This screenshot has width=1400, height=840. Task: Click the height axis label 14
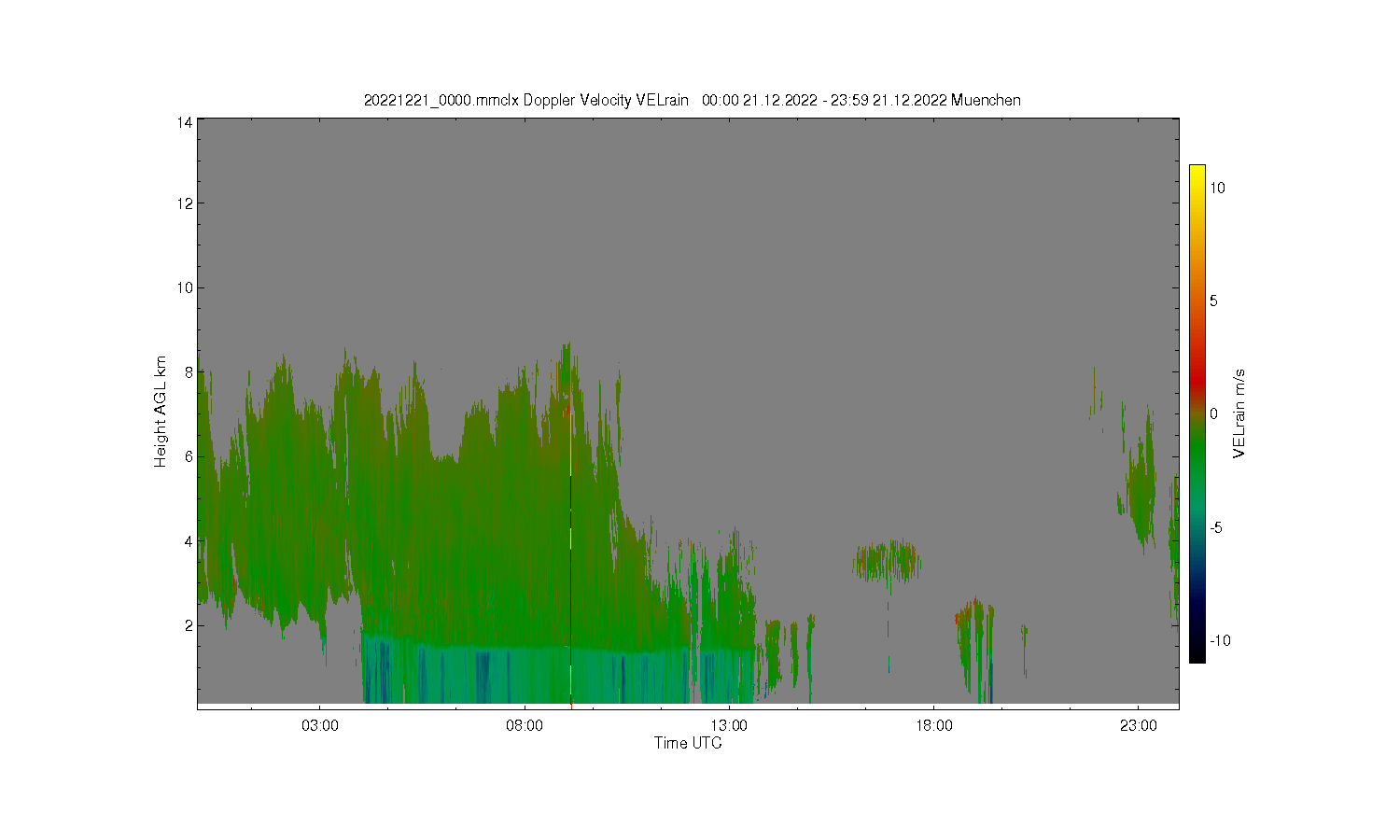[x=185, y=122]
